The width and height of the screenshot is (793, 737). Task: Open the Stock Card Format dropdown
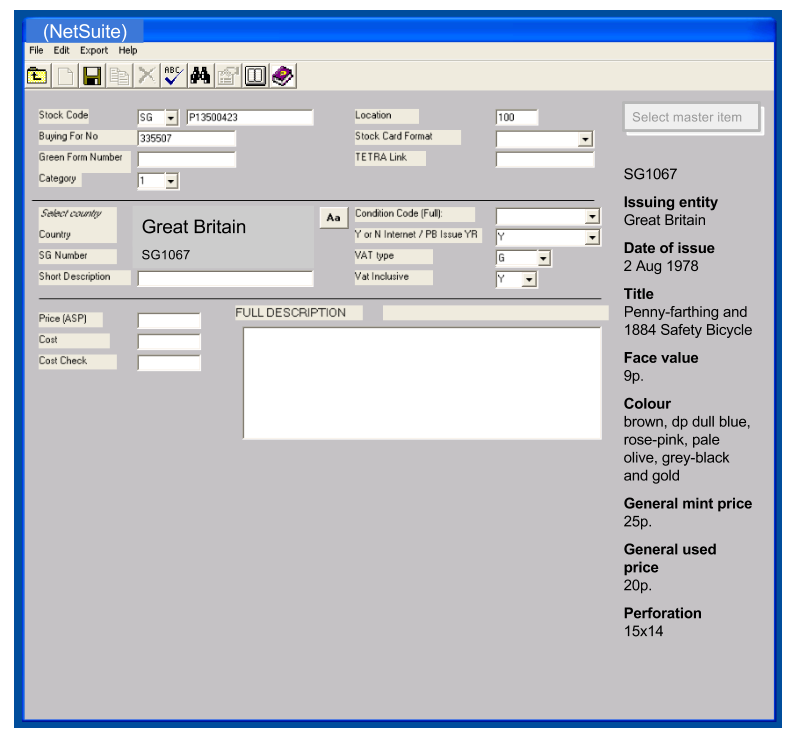[585, 139]
